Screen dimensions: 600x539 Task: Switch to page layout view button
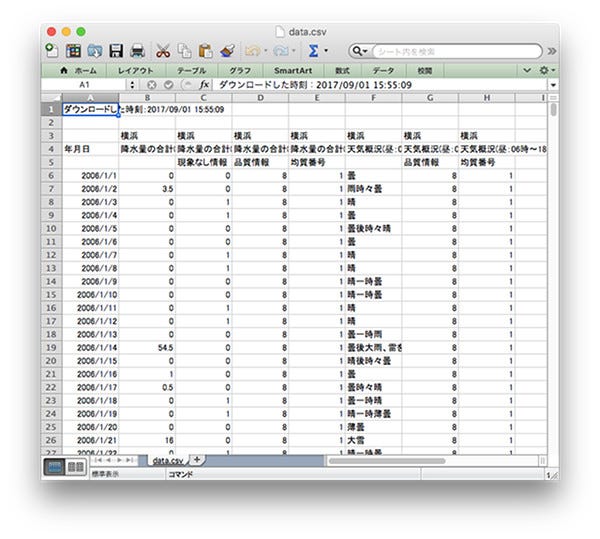[75, 466]
